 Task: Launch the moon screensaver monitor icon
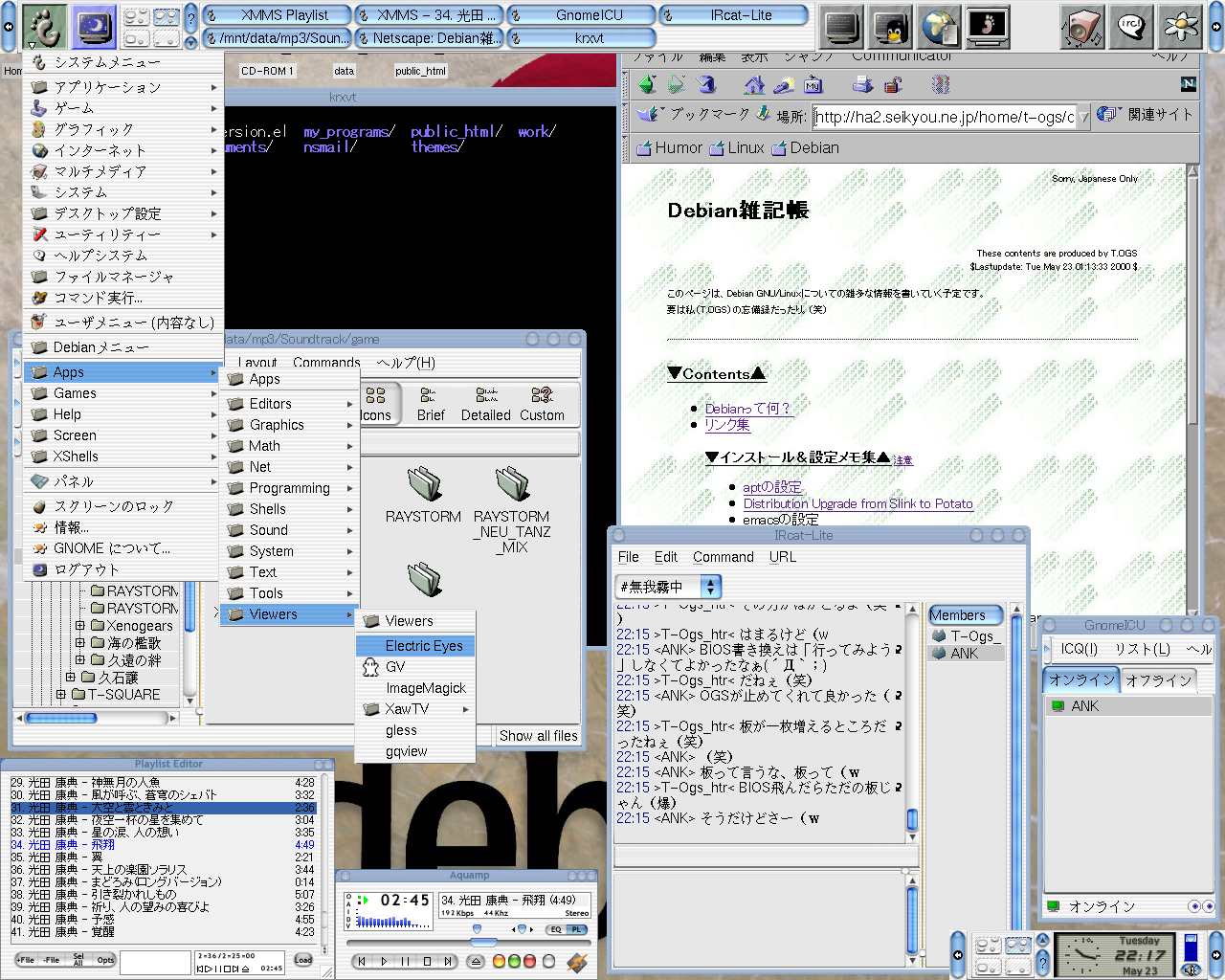pyautogui.click(x=93, y=26)
